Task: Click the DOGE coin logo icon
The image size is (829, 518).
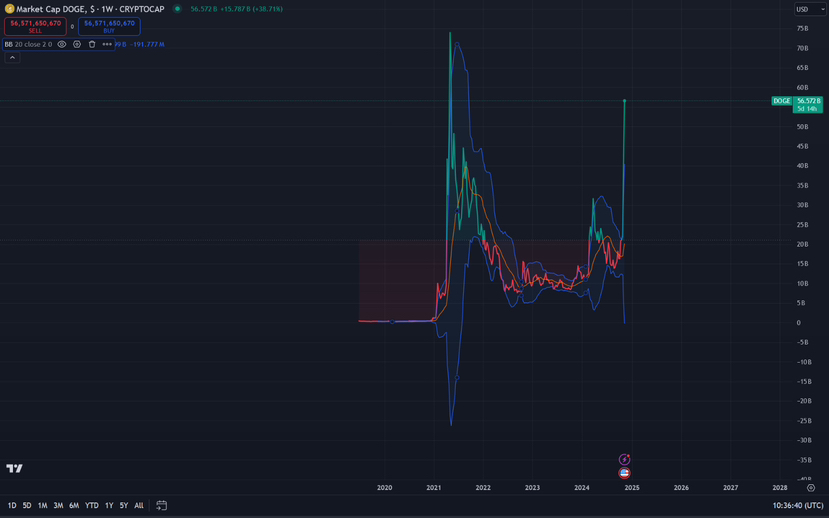Action: point(9,9)
